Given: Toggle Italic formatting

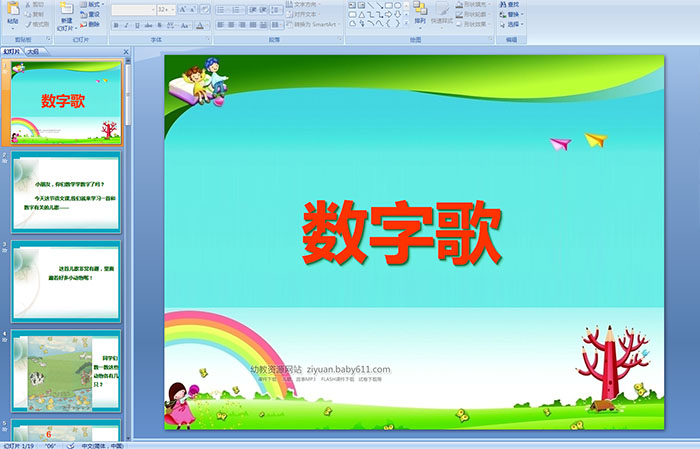Looking at the screenshot, I should (126, 25).
